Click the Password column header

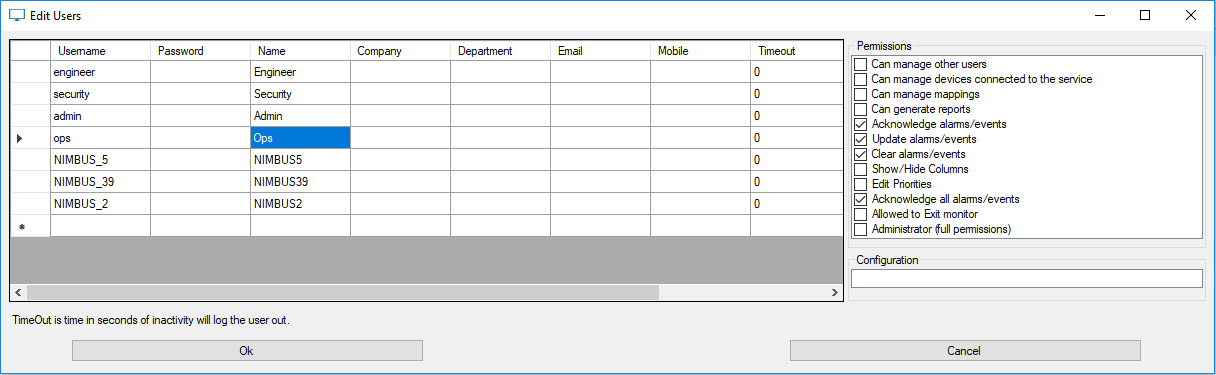pyautogui.click(x=200, y=51)
